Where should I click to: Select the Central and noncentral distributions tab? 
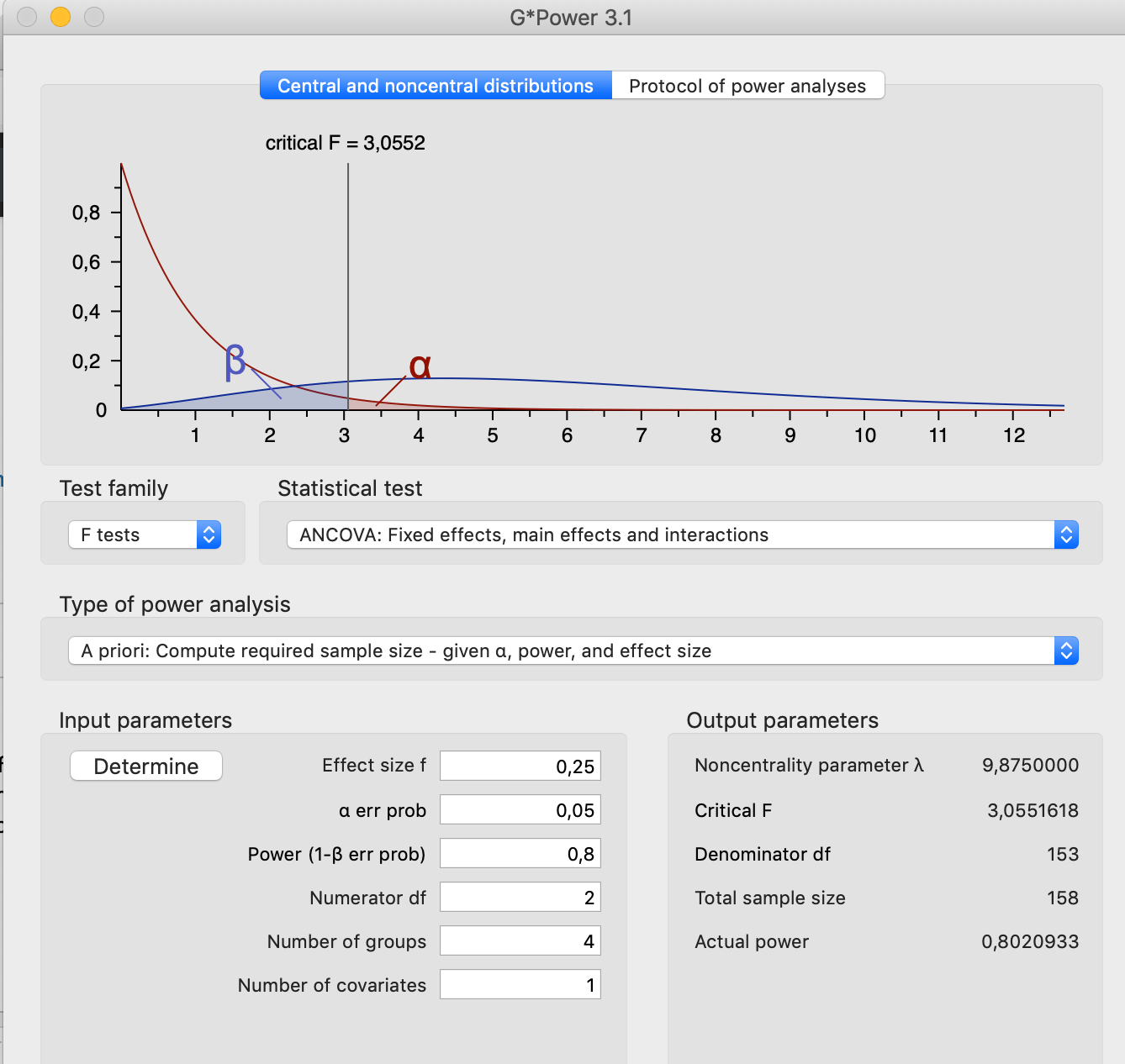[x=434, y=85]
